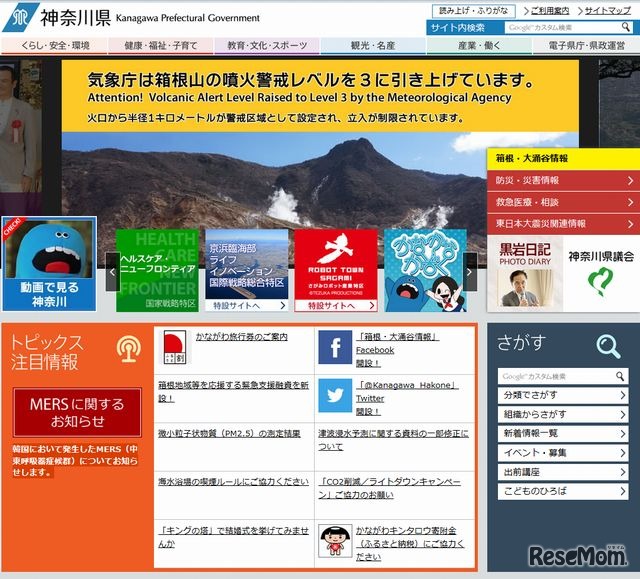Expand 分類でさがす arrow

[622, 395]
